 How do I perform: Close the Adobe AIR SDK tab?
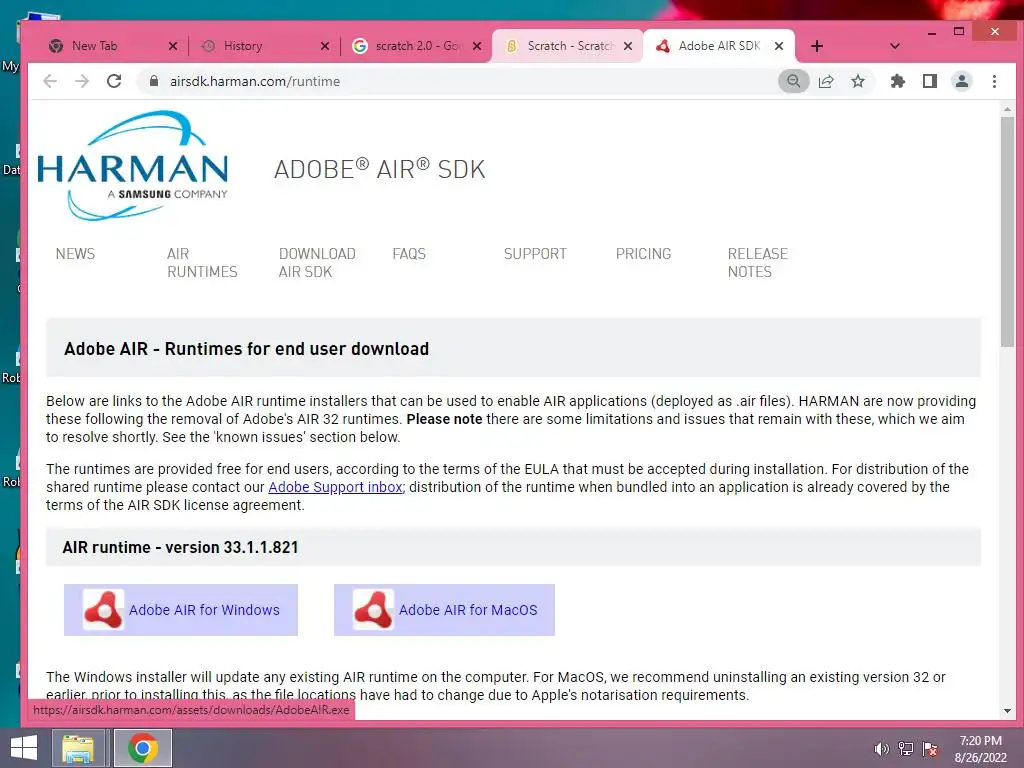tap(778, 46)
